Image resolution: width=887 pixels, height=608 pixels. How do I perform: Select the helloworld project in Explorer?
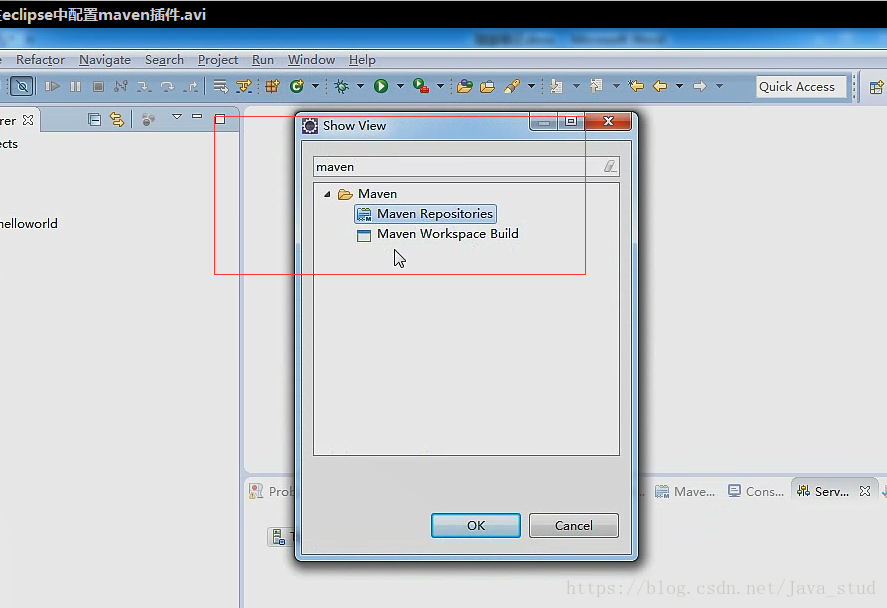(29, 223)
